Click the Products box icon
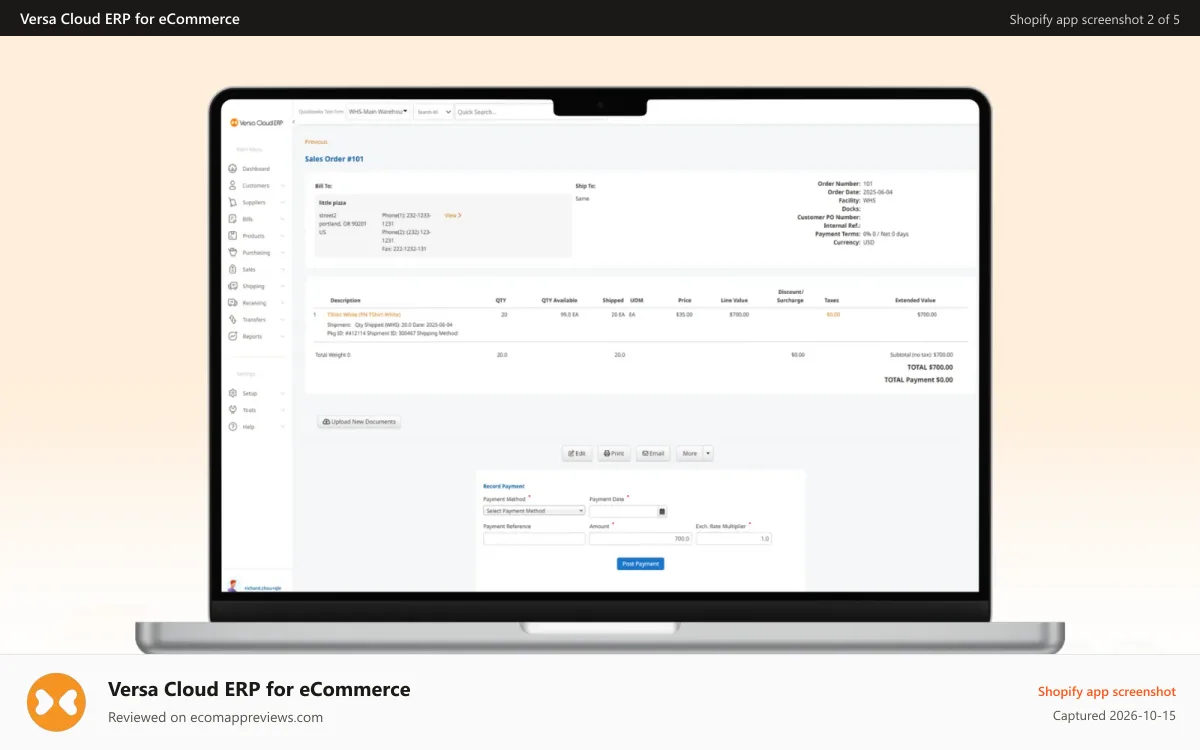The height and width of the screenshot is (750, 1200). [x=232, y=236]
